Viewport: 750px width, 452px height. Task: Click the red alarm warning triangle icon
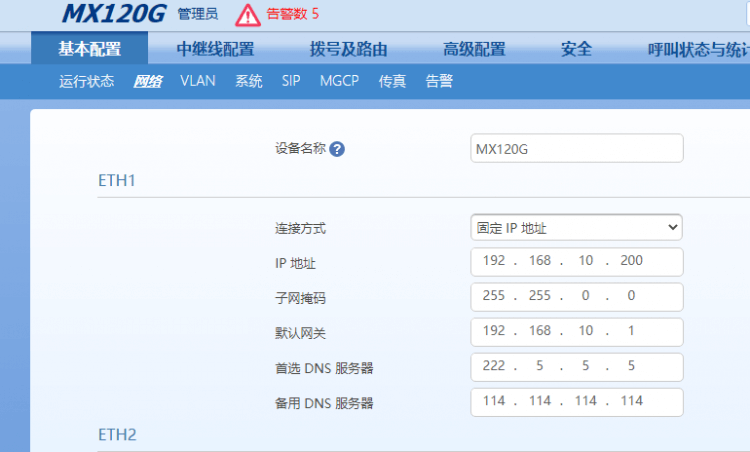click(x=247, y=15)
